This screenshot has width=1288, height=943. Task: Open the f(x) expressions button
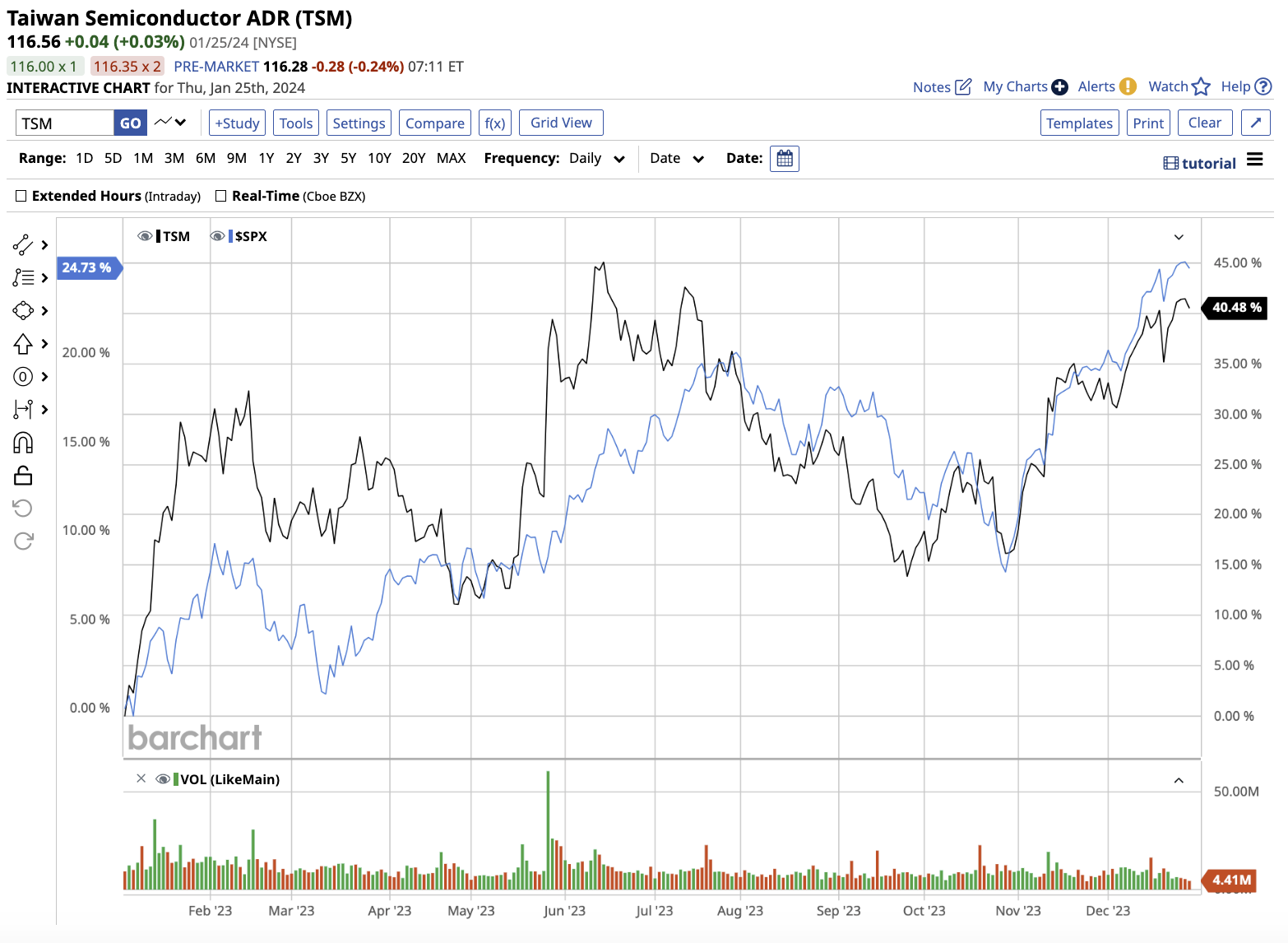495,123
